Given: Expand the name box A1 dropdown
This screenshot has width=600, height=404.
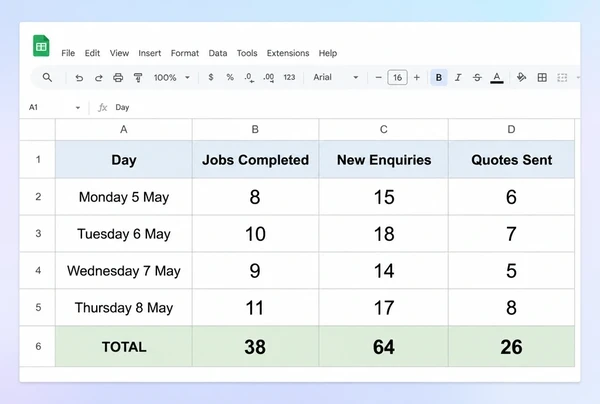Looking at the screenshot, I should [x=78, y=108].
